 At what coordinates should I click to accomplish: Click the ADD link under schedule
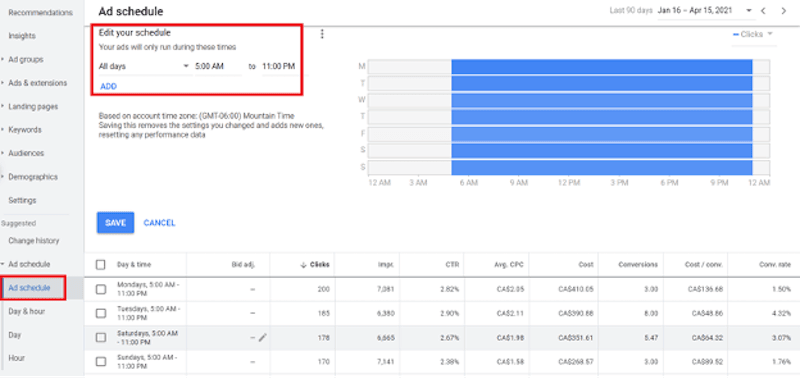[109, 87]
